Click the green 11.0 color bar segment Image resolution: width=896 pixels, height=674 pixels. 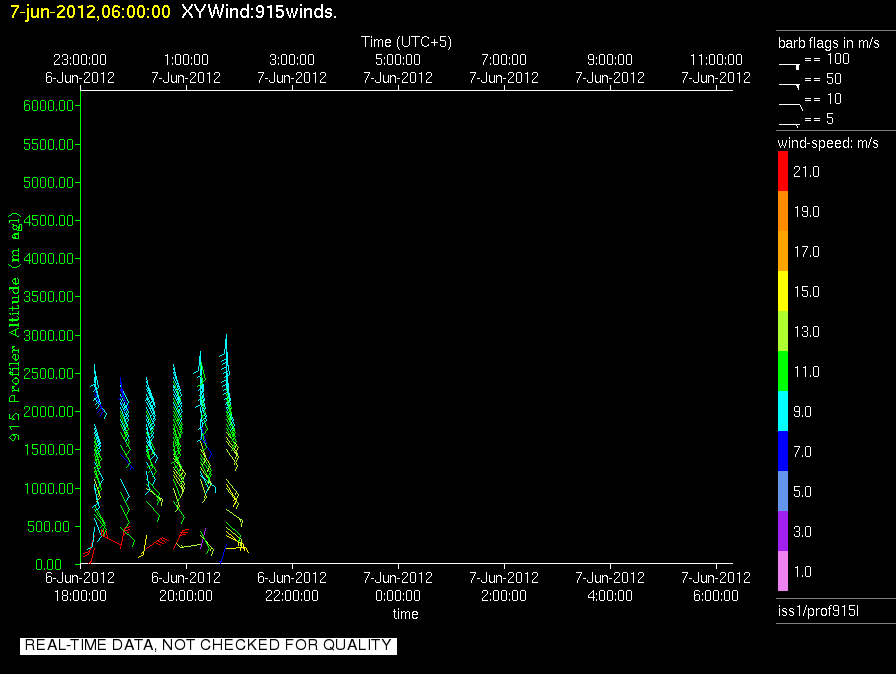pyautogui.click(x=783, y=372)
